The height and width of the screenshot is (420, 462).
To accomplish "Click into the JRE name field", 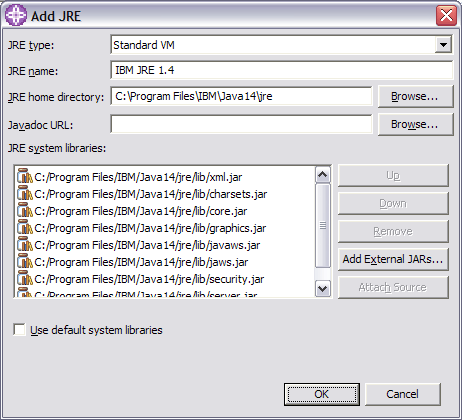I will (282, 70).
